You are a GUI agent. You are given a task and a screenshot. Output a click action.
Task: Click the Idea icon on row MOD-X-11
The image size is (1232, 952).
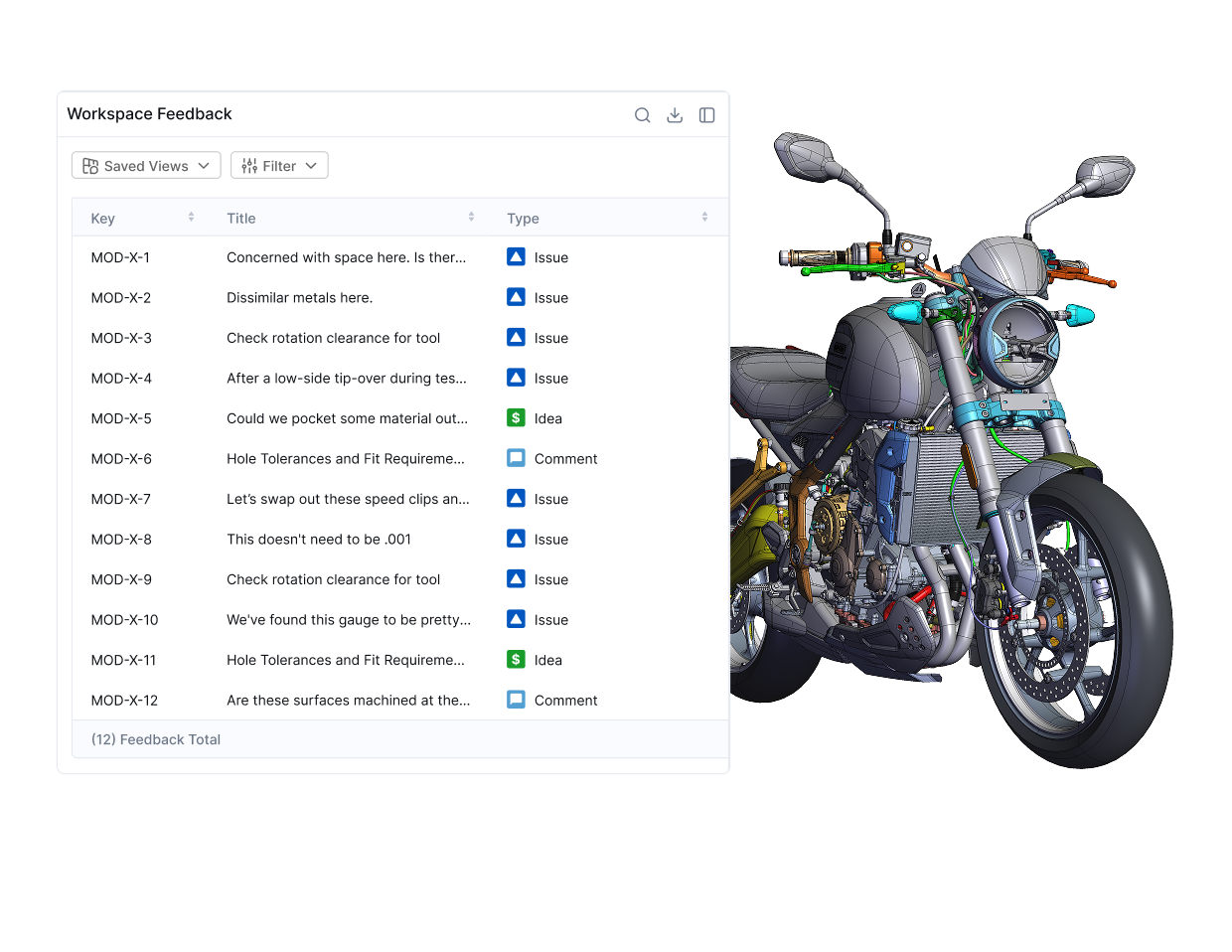(x=516, y=659)
